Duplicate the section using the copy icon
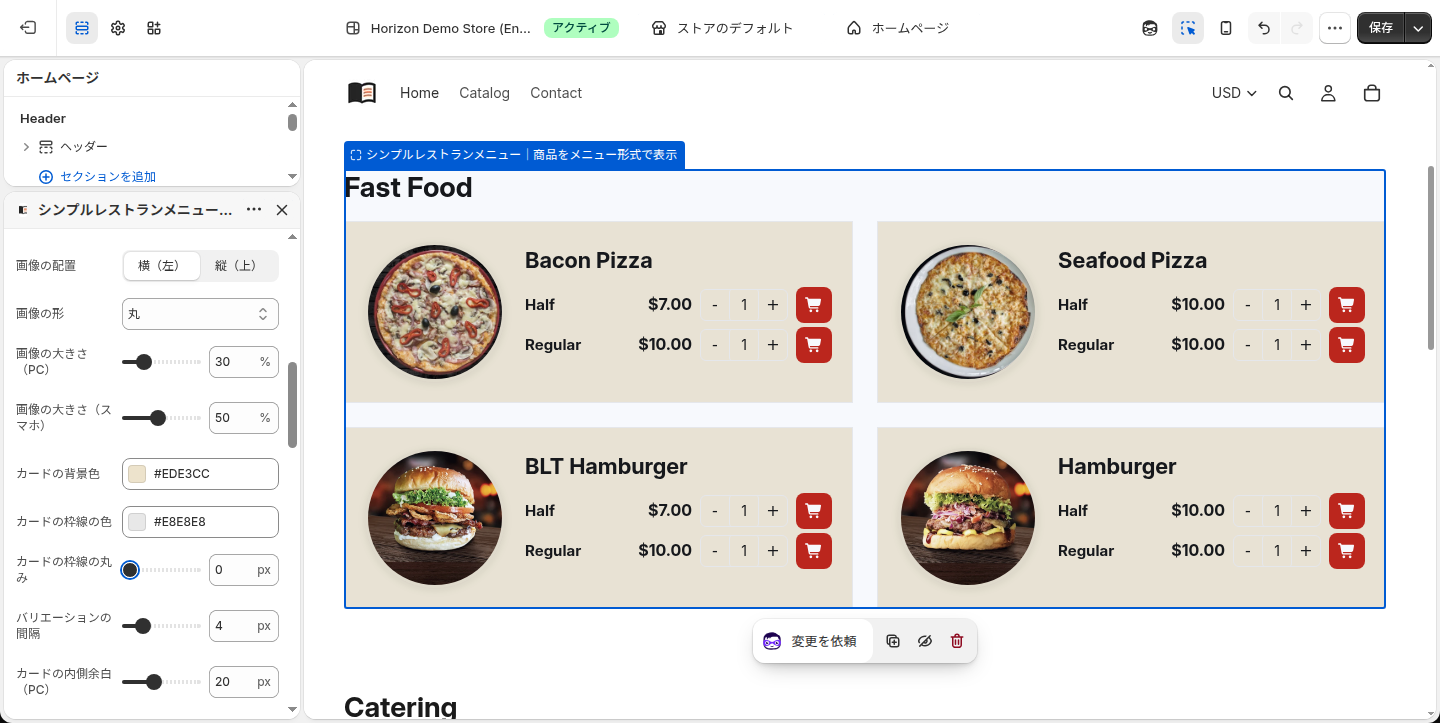The height and width of the screenshot is (723, 1440). [893, 641]
